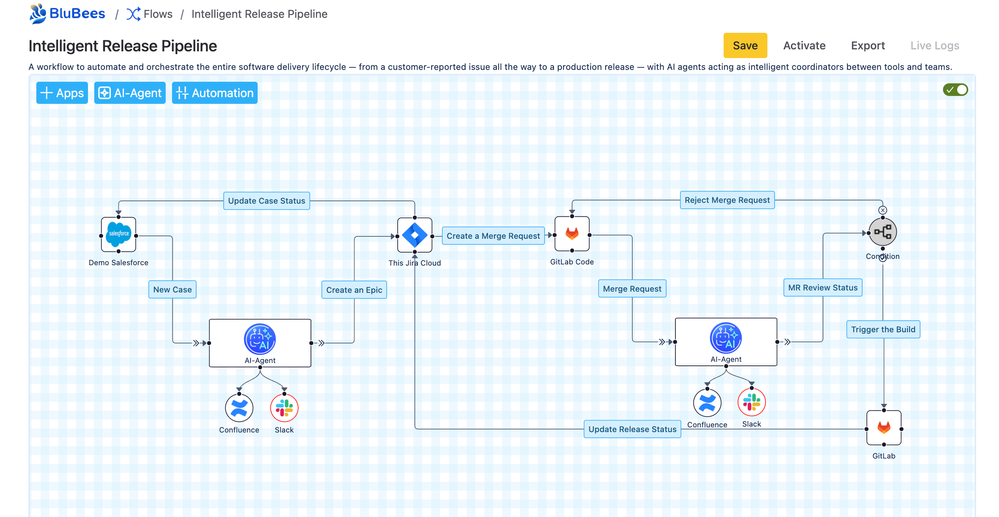Screen dimensions: 999x517
Task: Add a node using Apps button
Action: (x=62, y=93)
